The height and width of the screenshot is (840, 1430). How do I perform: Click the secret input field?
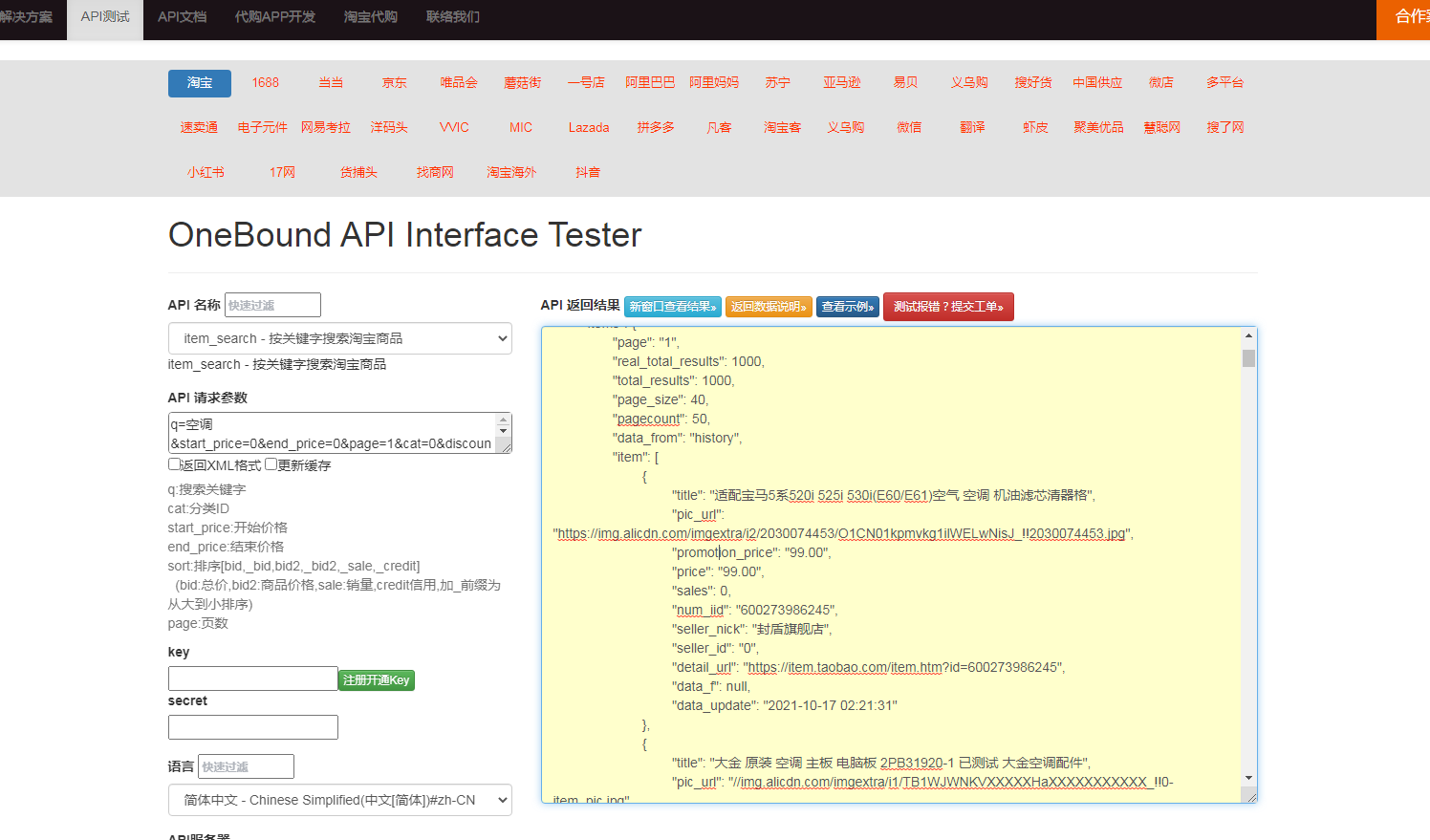[253, 727]
